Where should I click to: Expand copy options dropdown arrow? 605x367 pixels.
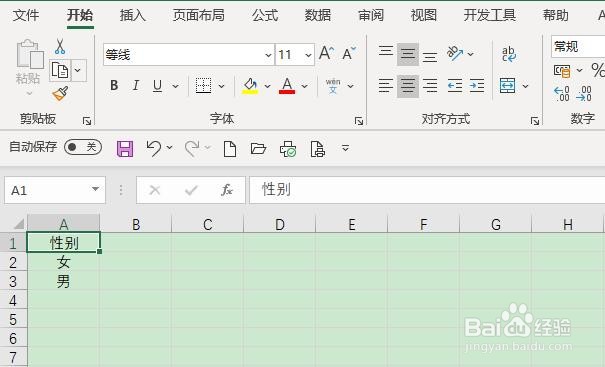click(x=78, y=71)
